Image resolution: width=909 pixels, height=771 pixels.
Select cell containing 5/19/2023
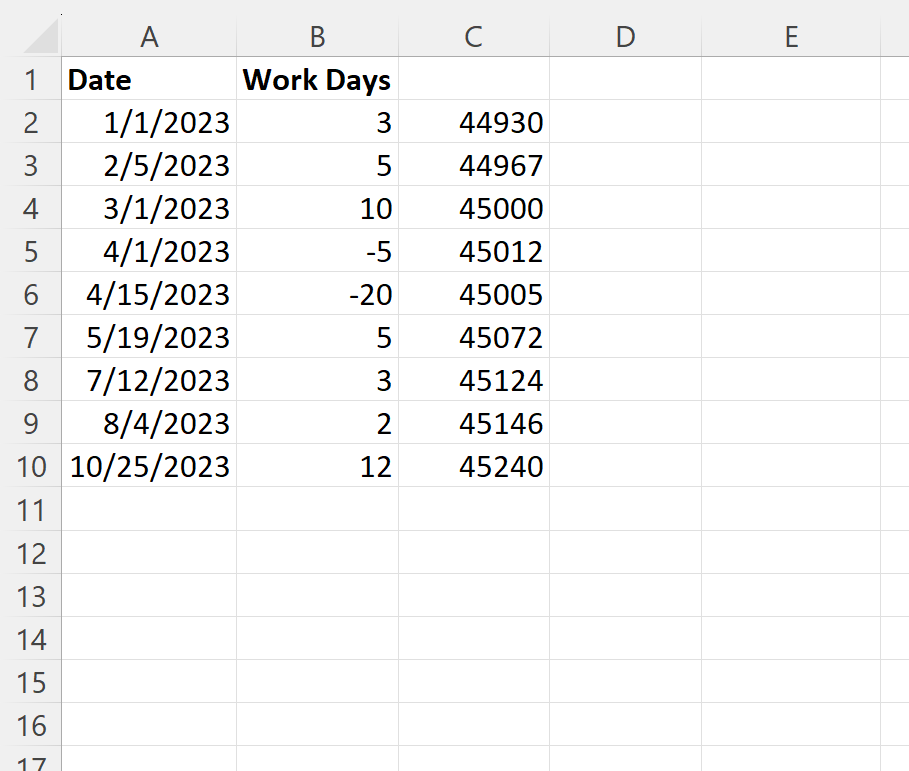click(149, 338)
